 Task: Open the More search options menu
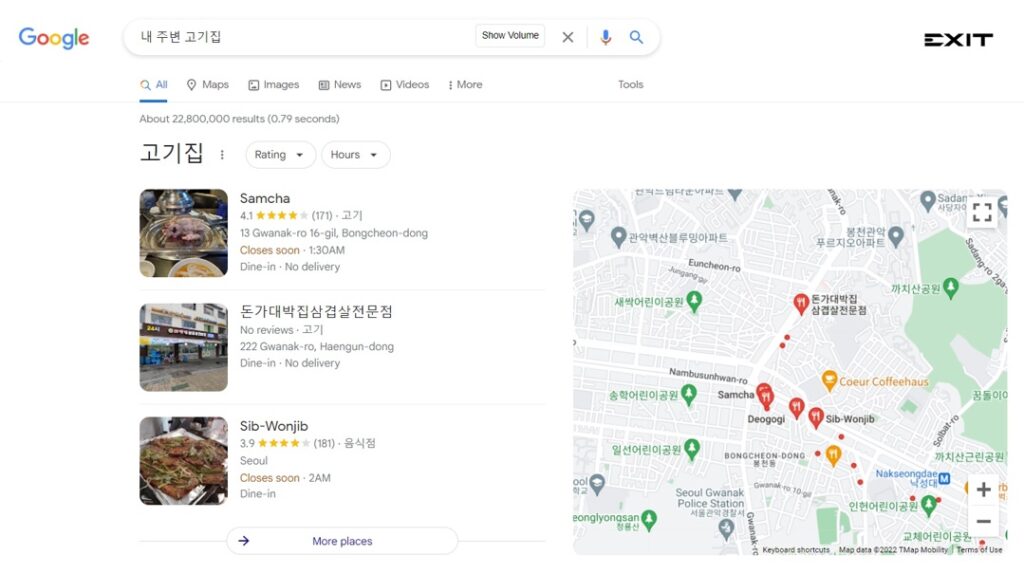click(465, 85)
